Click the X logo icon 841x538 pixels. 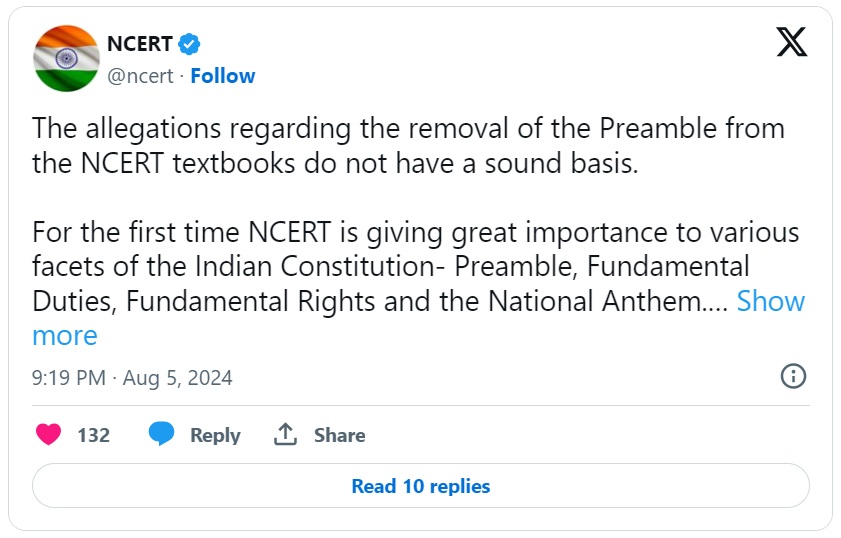792,42
